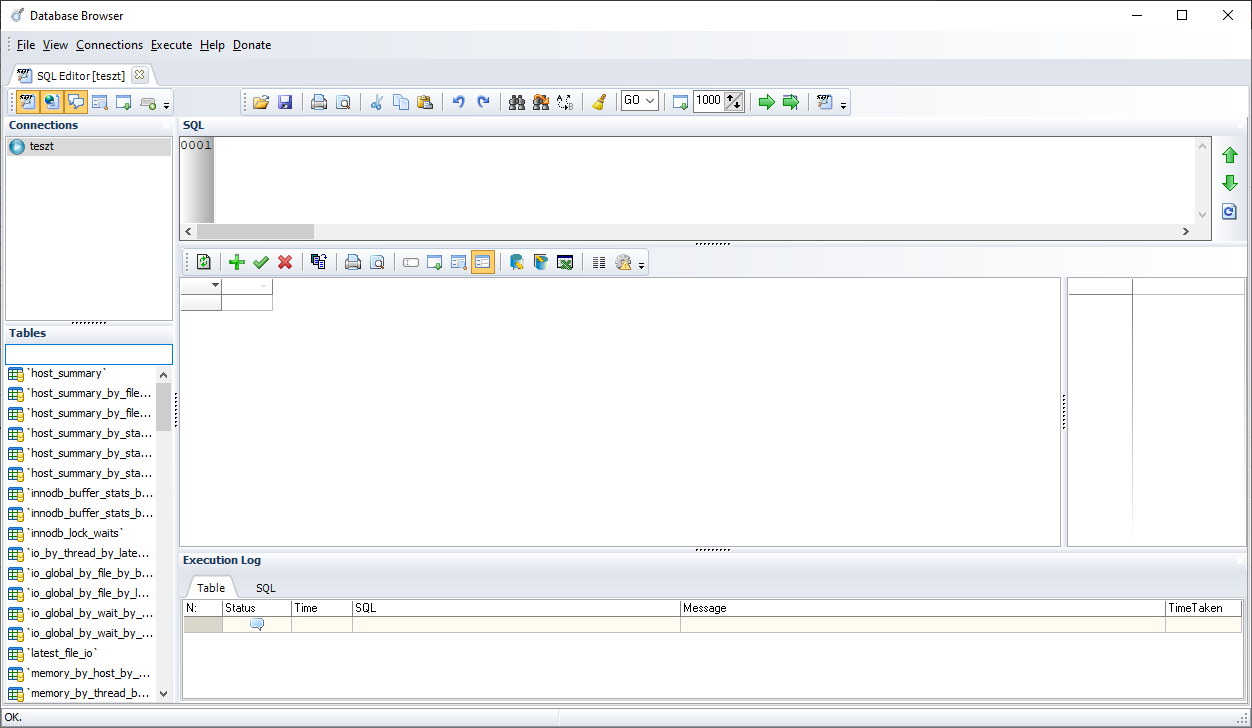Open the `innodb_lock_waits` table
This screenshot has width=1252, height=728.
pos(76,533)
